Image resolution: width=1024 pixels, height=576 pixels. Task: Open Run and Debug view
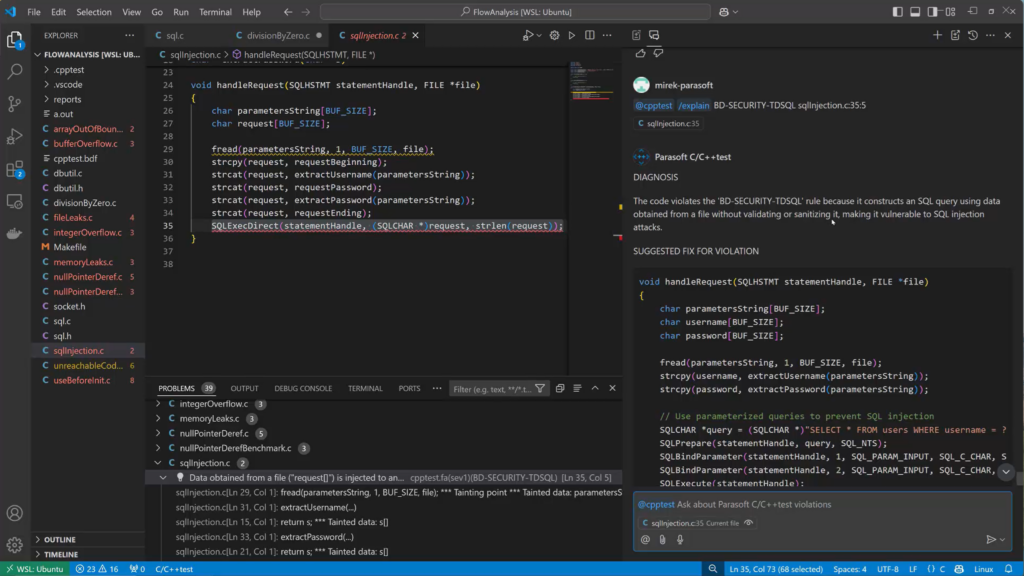(14, 136)
